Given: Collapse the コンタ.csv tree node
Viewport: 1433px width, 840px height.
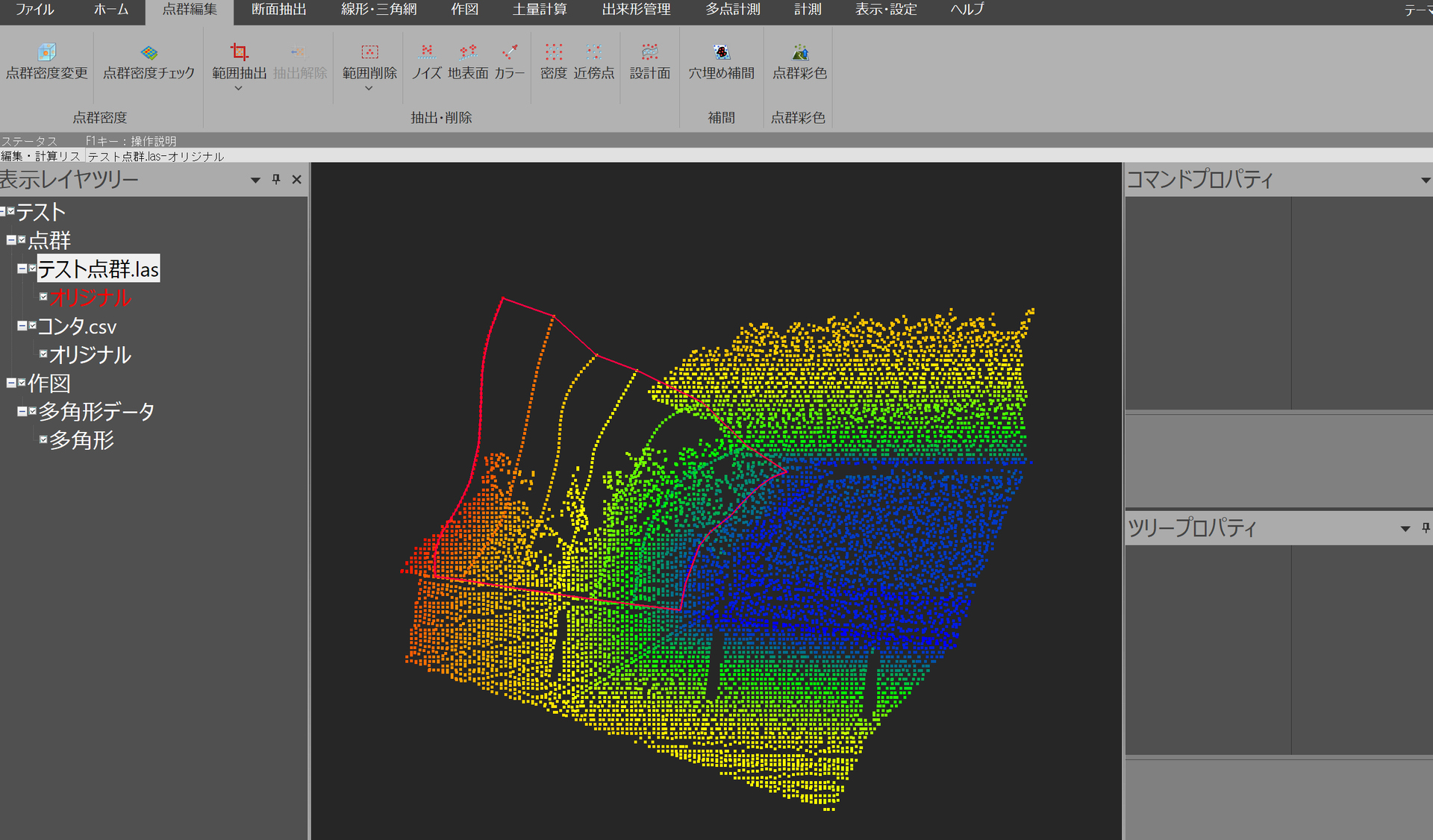Looking at the screenshot, I should click(x=22, y=326).
